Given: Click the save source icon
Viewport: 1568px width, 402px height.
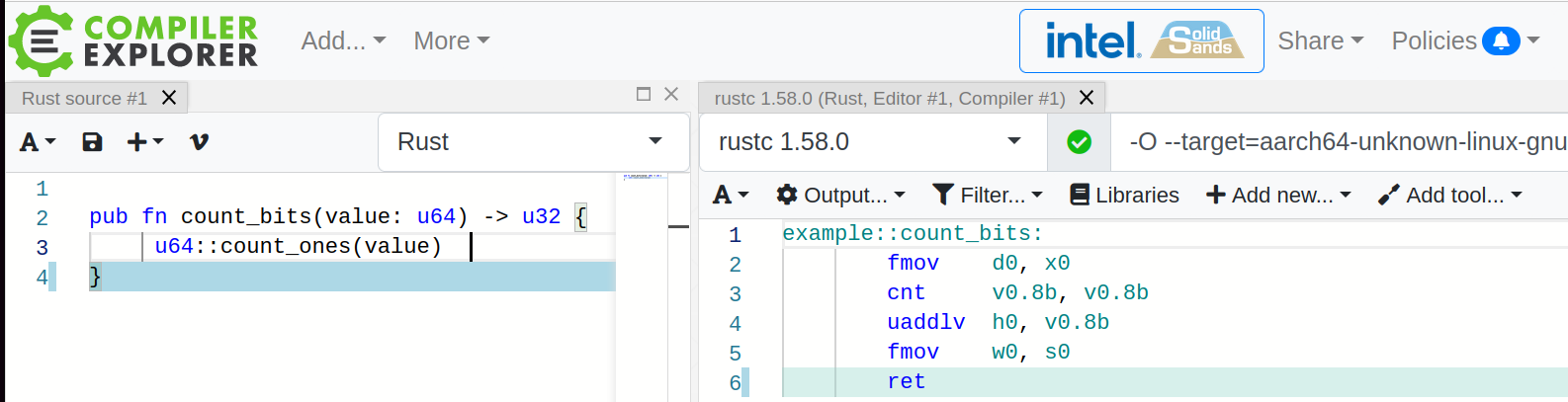Looking at the screenshot, I should tap(92, 142).
